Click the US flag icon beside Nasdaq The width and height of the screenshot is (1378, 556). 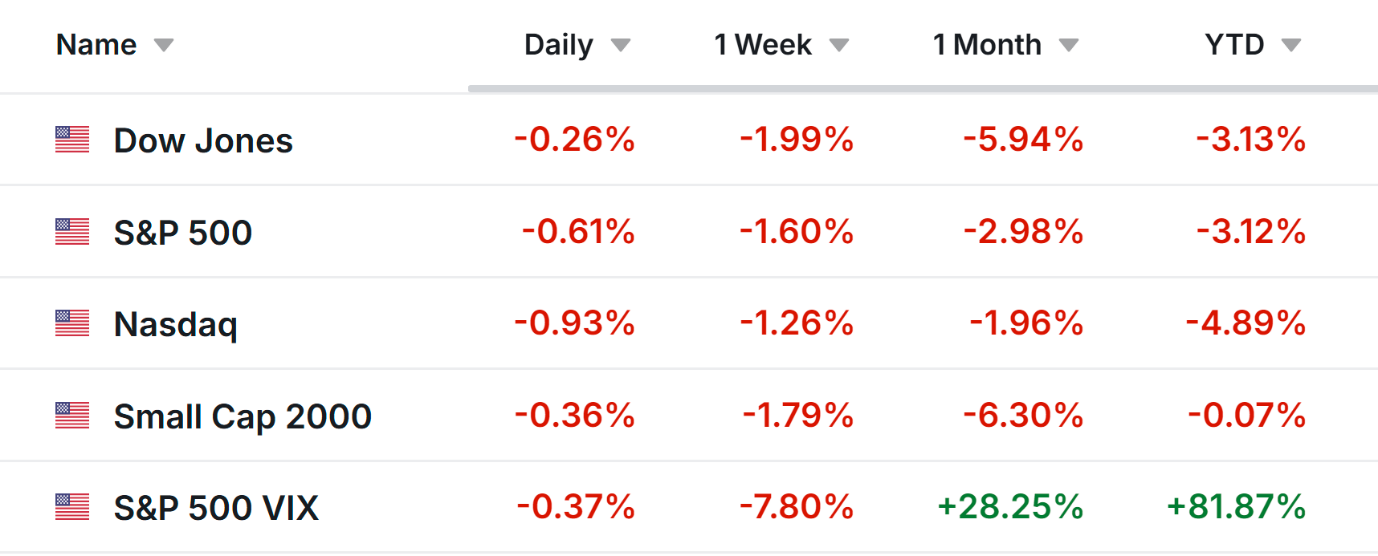pyautogui.click(x=72, y=323)
